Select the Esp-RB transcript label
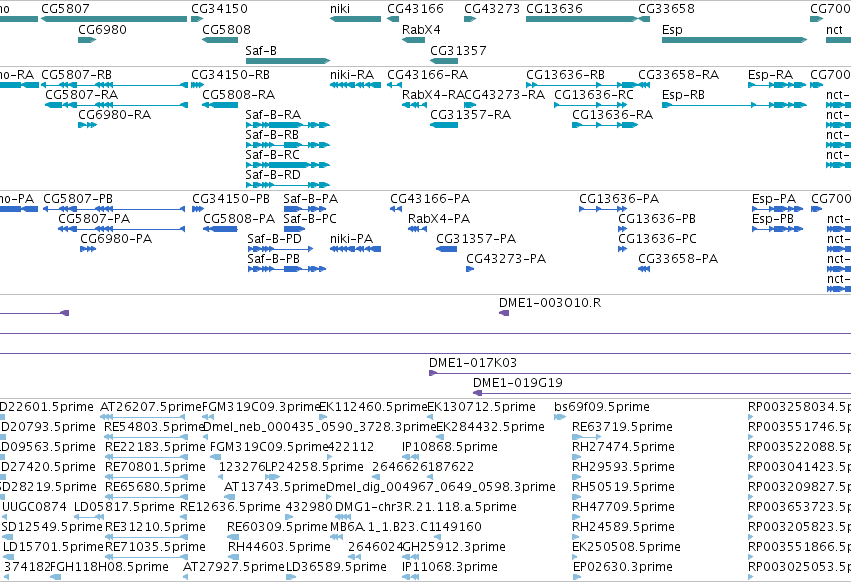This screenshot has width=851, height=582. (x=683, y=94)
